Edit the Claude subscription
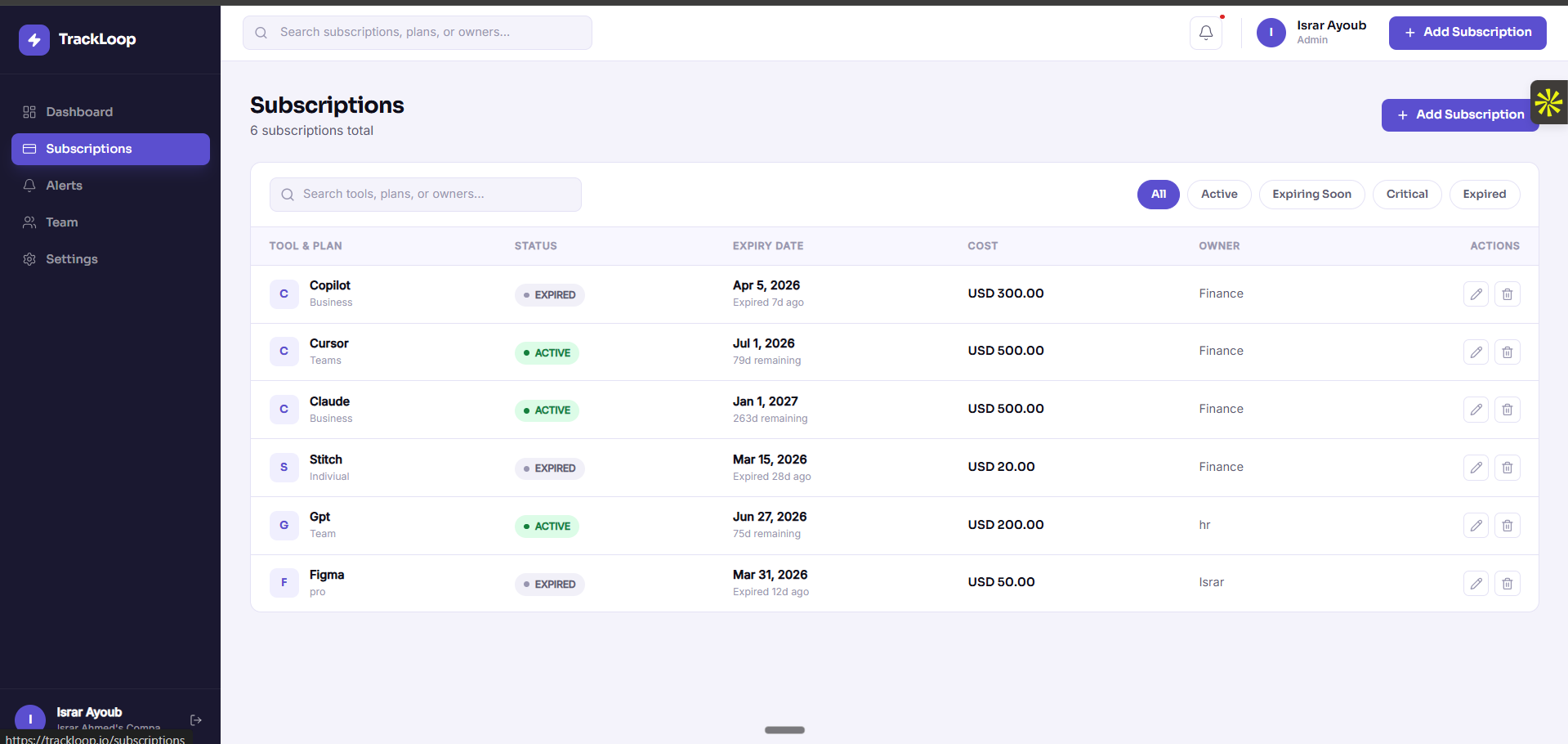1568x744 pixels. pos(1476,410)
